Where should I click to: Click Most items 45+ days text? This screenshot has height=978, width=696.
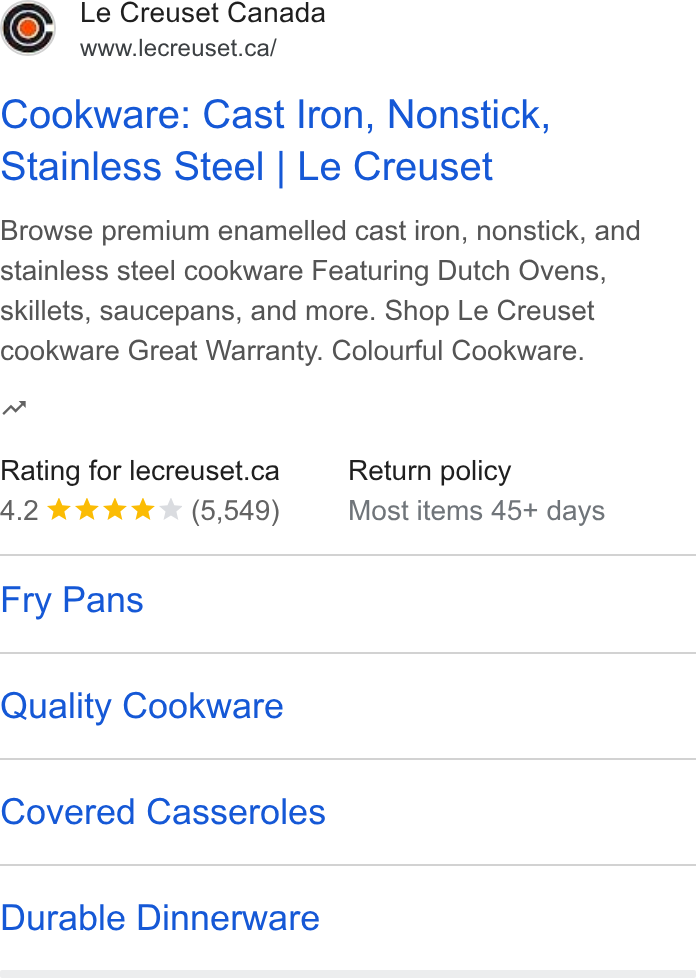[x=476, y=511]
